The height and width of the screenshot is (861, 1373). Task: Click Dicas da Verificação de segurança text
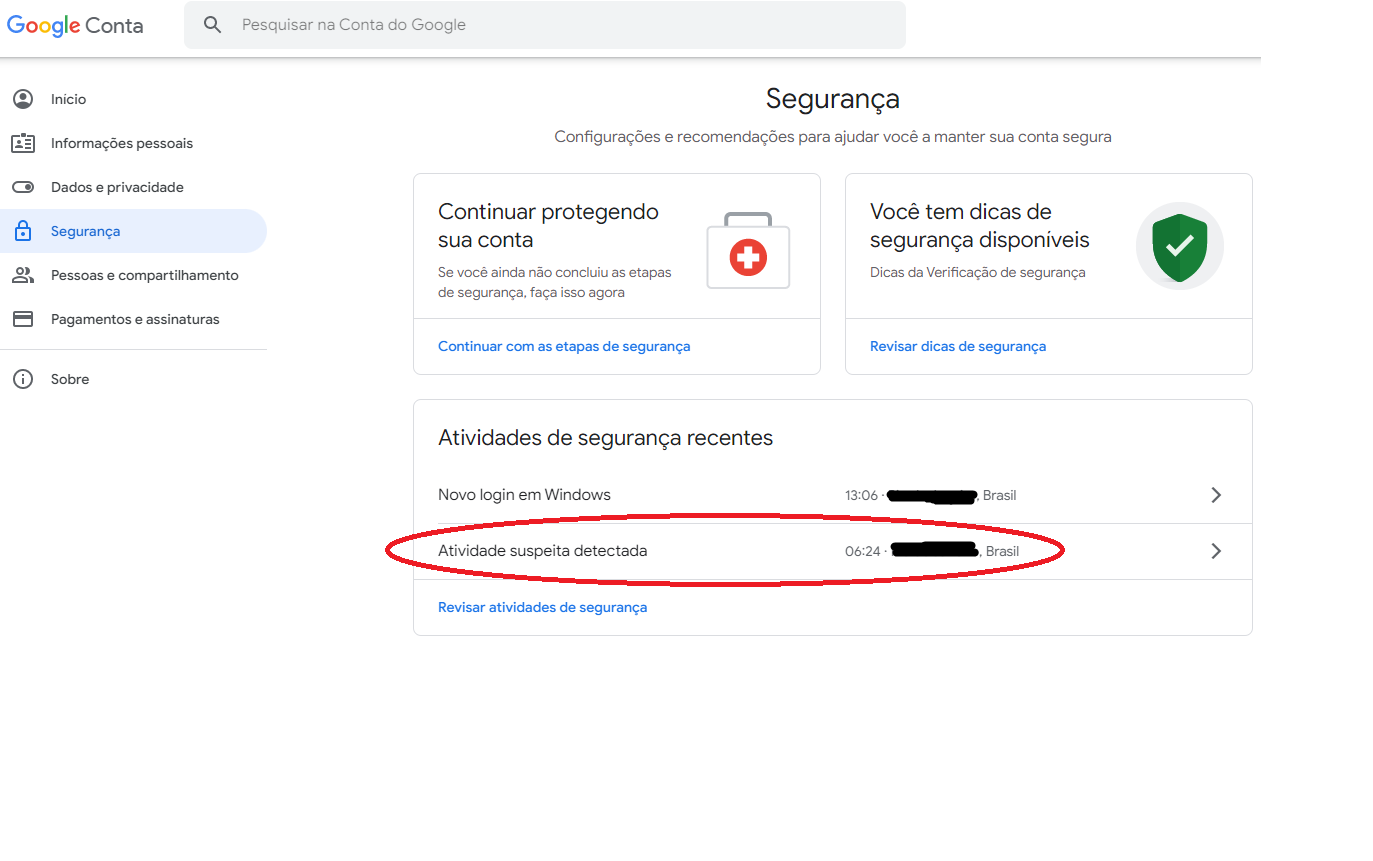coord(977,272)
